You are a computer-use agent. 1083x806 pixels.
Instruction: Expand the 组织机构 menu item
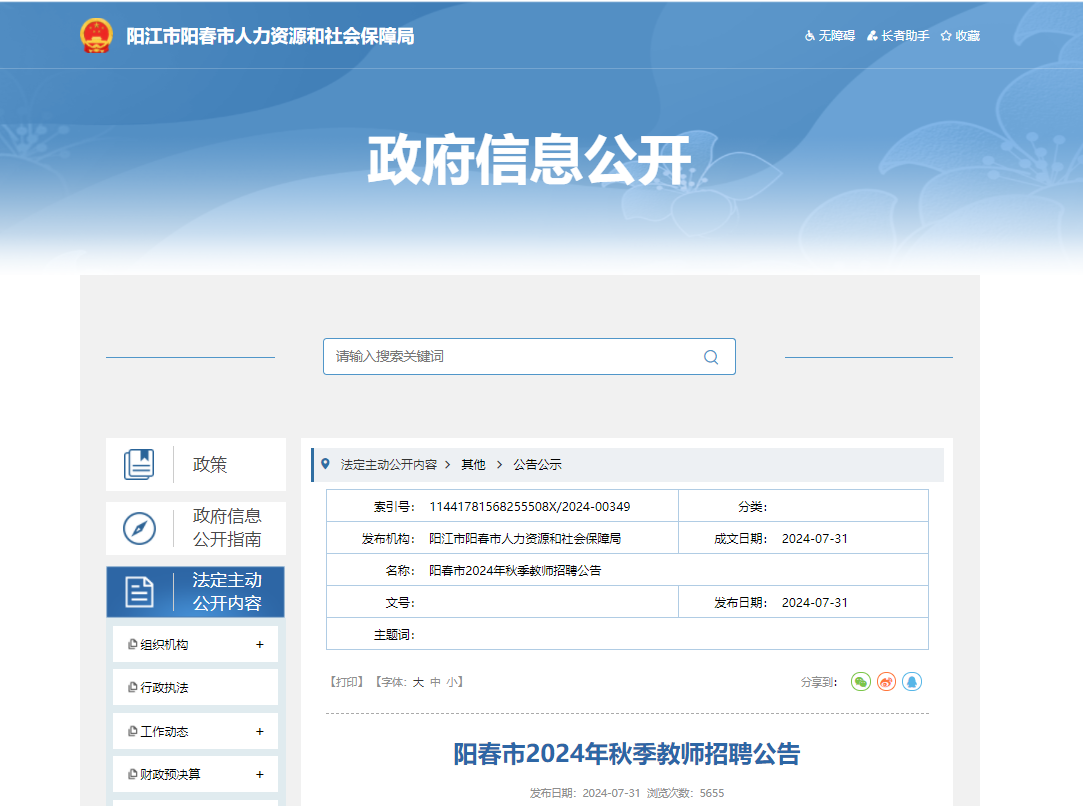(x=259, y=645)
